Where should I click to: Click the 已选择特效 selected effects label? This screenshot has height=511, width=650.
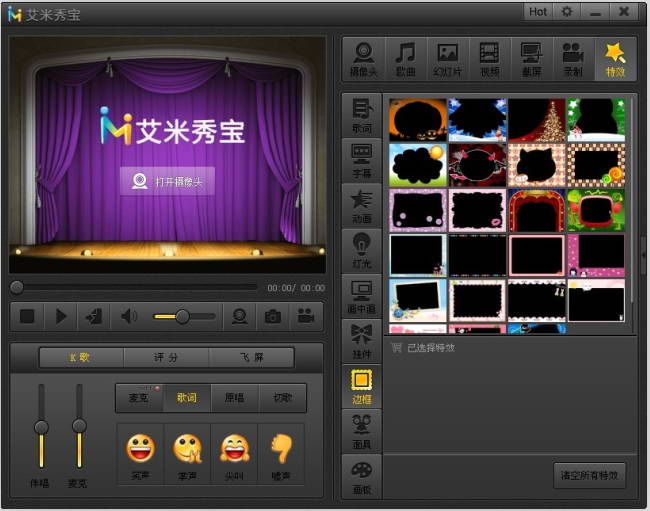431,348
